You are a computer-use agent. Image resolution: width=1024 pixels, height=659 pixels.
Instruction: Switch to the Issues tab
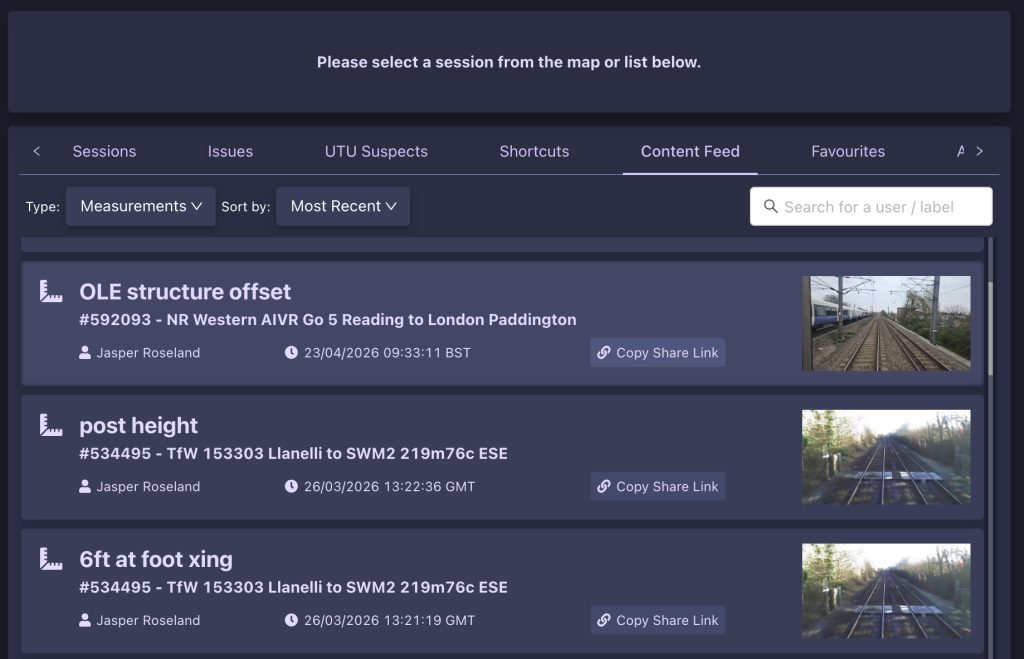[x=231, y=152]
